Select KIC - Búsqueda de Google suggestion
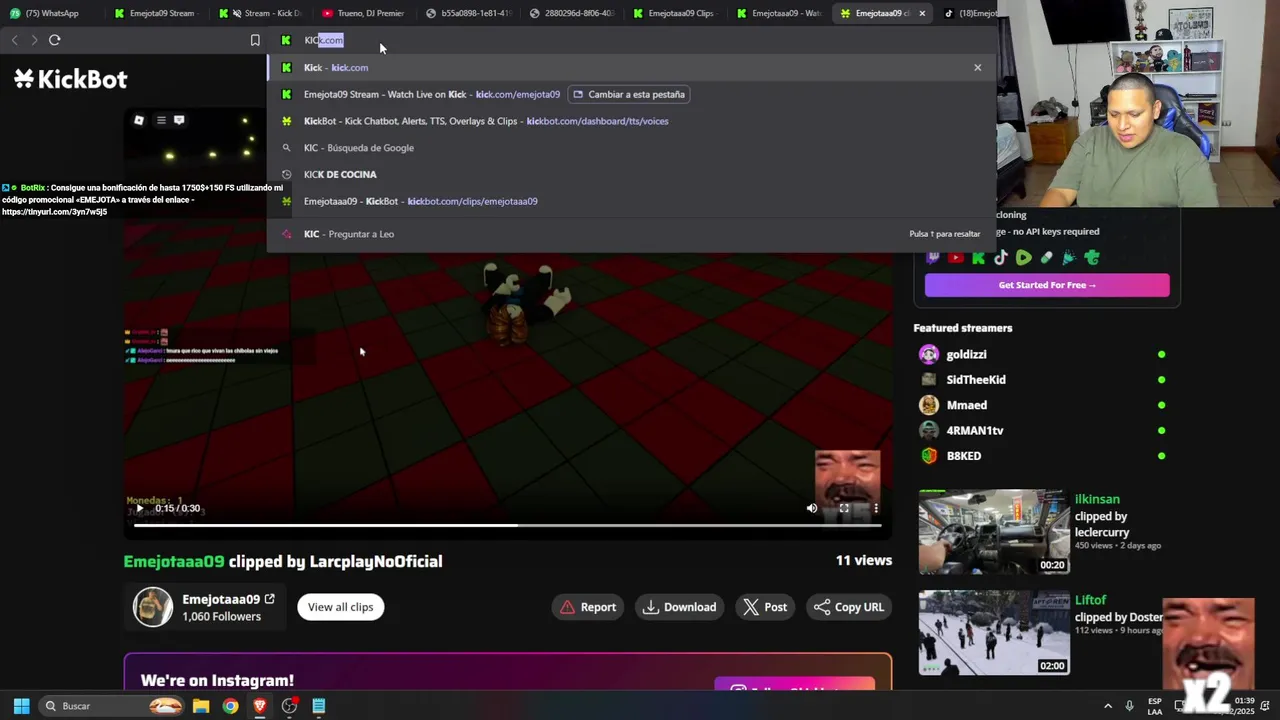The width and height of the screenshot is (1280, 720). (631, 148)
